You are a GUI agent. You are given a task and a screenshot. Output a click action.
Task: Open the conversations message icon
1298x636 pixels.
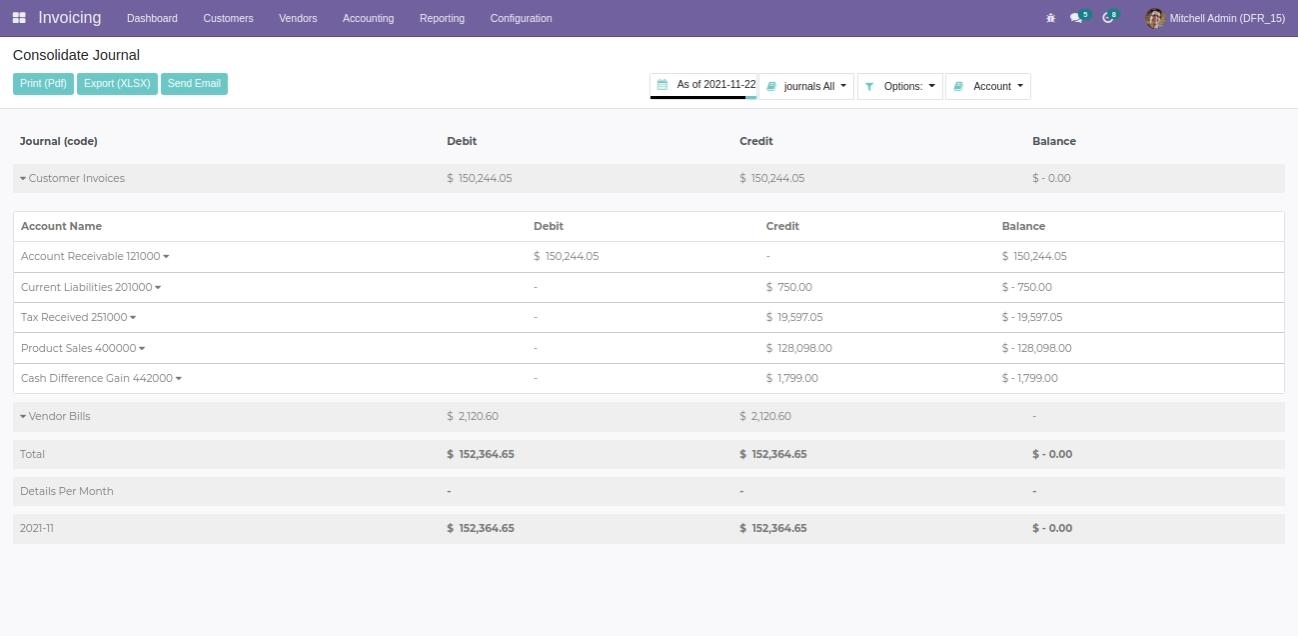click(1076, 18)
